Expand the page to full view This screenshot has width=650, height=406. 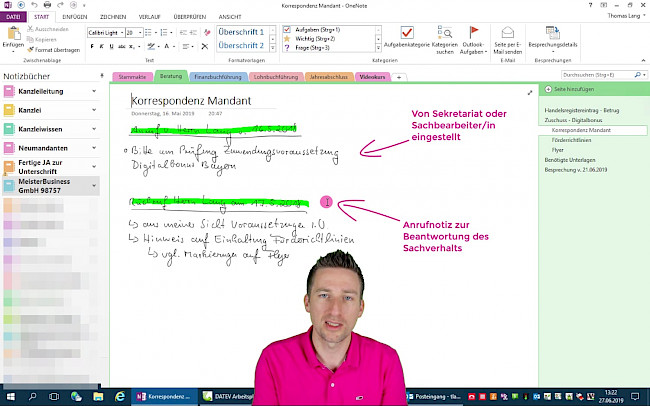[x=529, y=93]
